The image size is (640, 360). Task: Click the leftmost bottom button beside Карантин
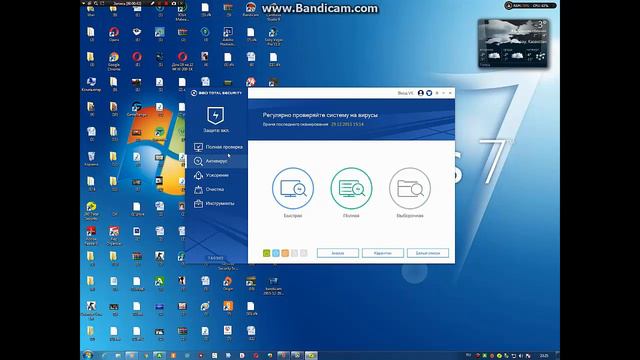[x=338, y=253]
